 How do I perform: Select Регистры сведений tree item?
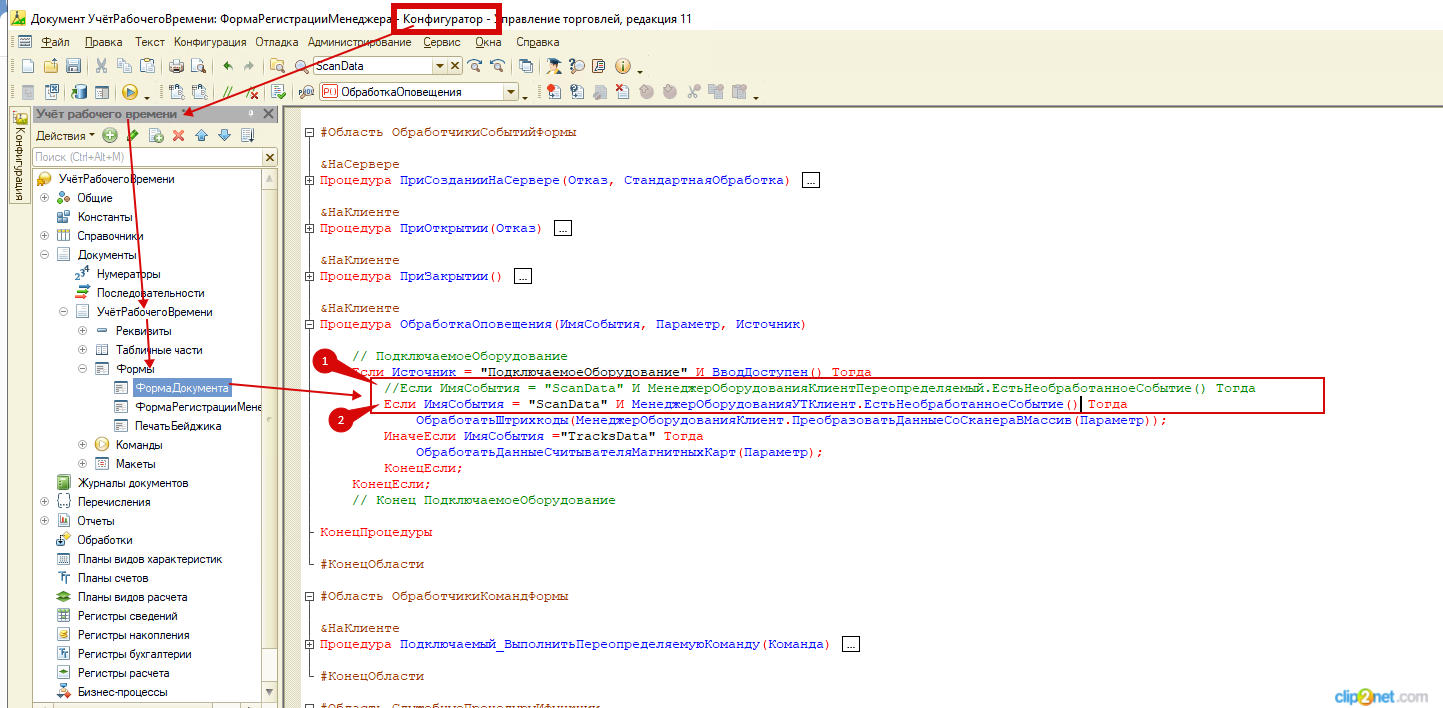[x=127, y=616]
